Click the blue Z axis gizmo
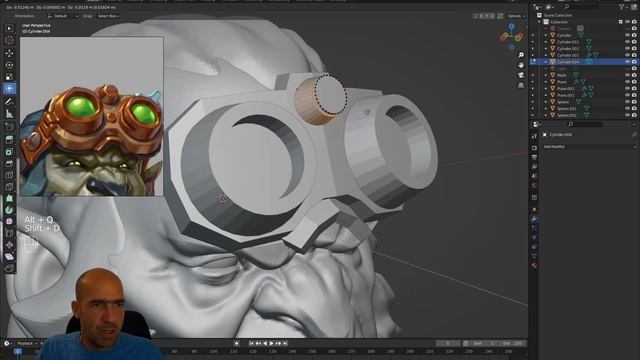 click(511, 27)
